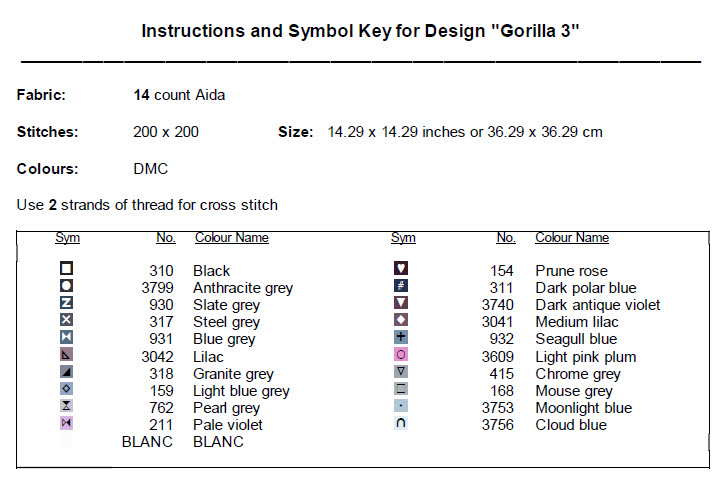Select the Granite grey 318 symbol
The height and width of the screenshot is (477, 721).
click(67, 372)
